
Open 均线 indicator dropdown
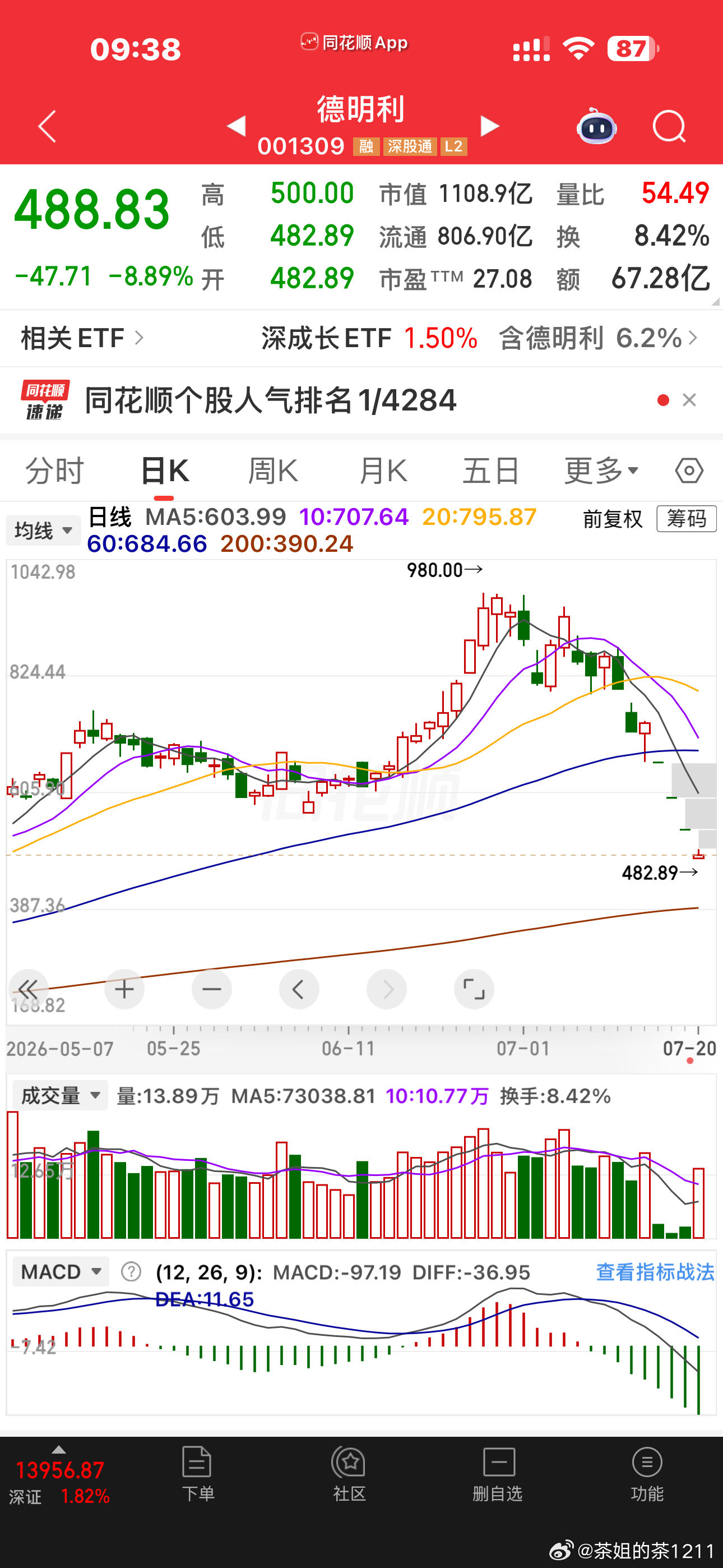tap(43, 530)
